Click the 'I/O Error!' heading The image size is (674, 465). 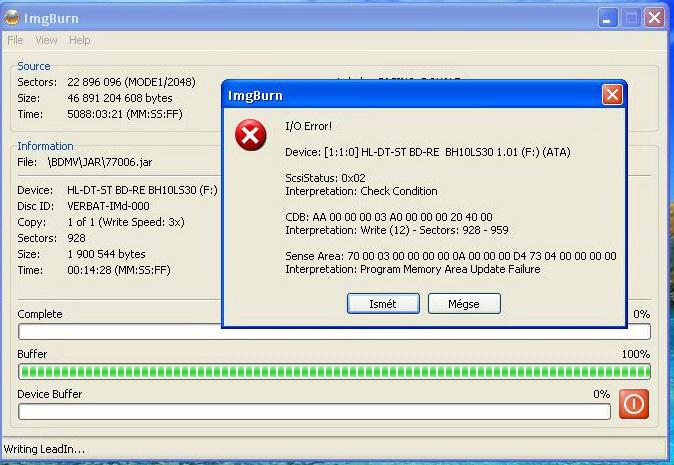309,126
